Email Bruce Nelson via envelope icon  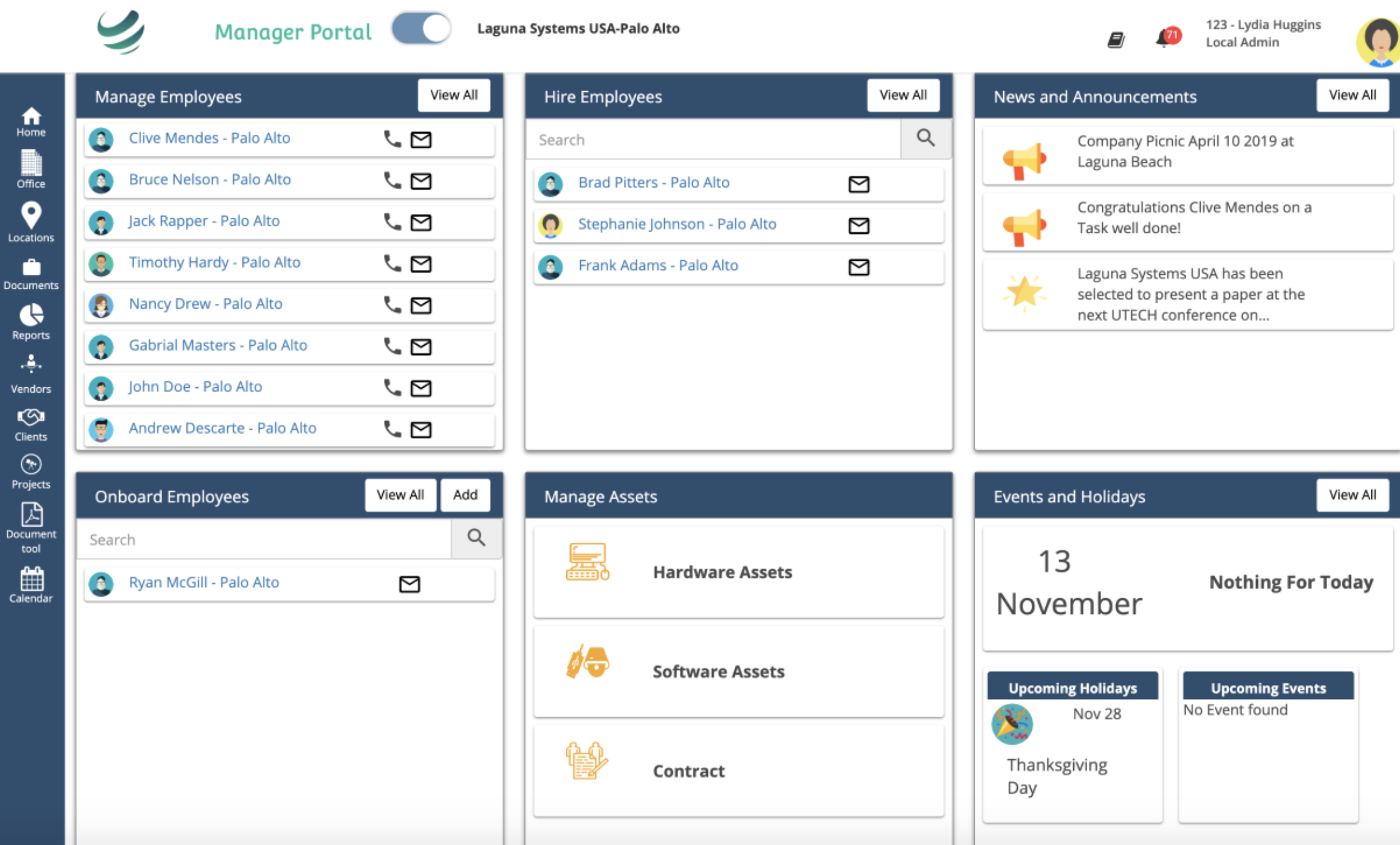(x=421, y=181)
